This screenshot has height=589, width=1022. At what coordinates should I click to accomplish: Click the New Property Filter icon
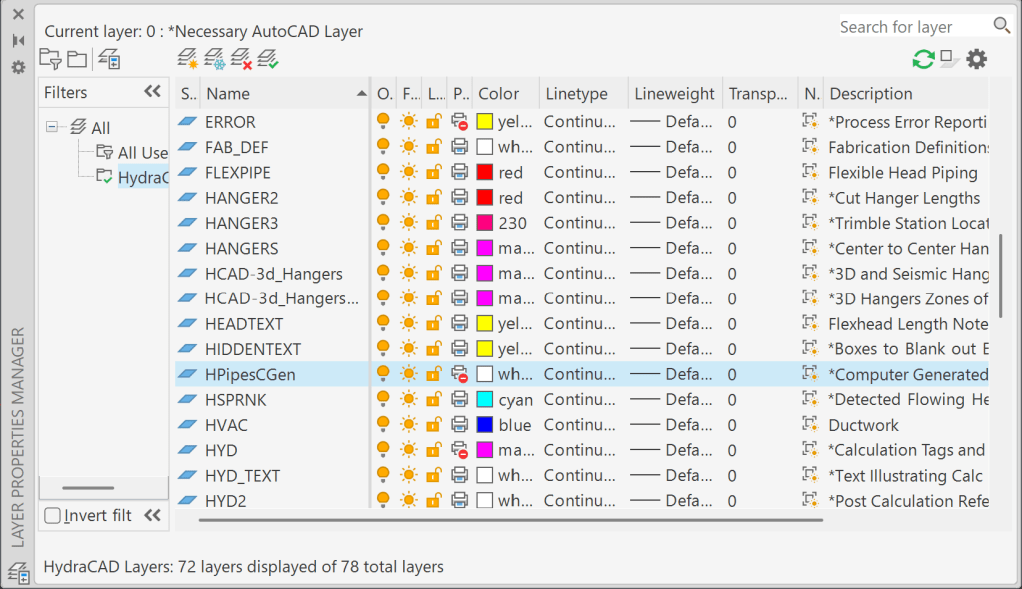click(50, 59)
